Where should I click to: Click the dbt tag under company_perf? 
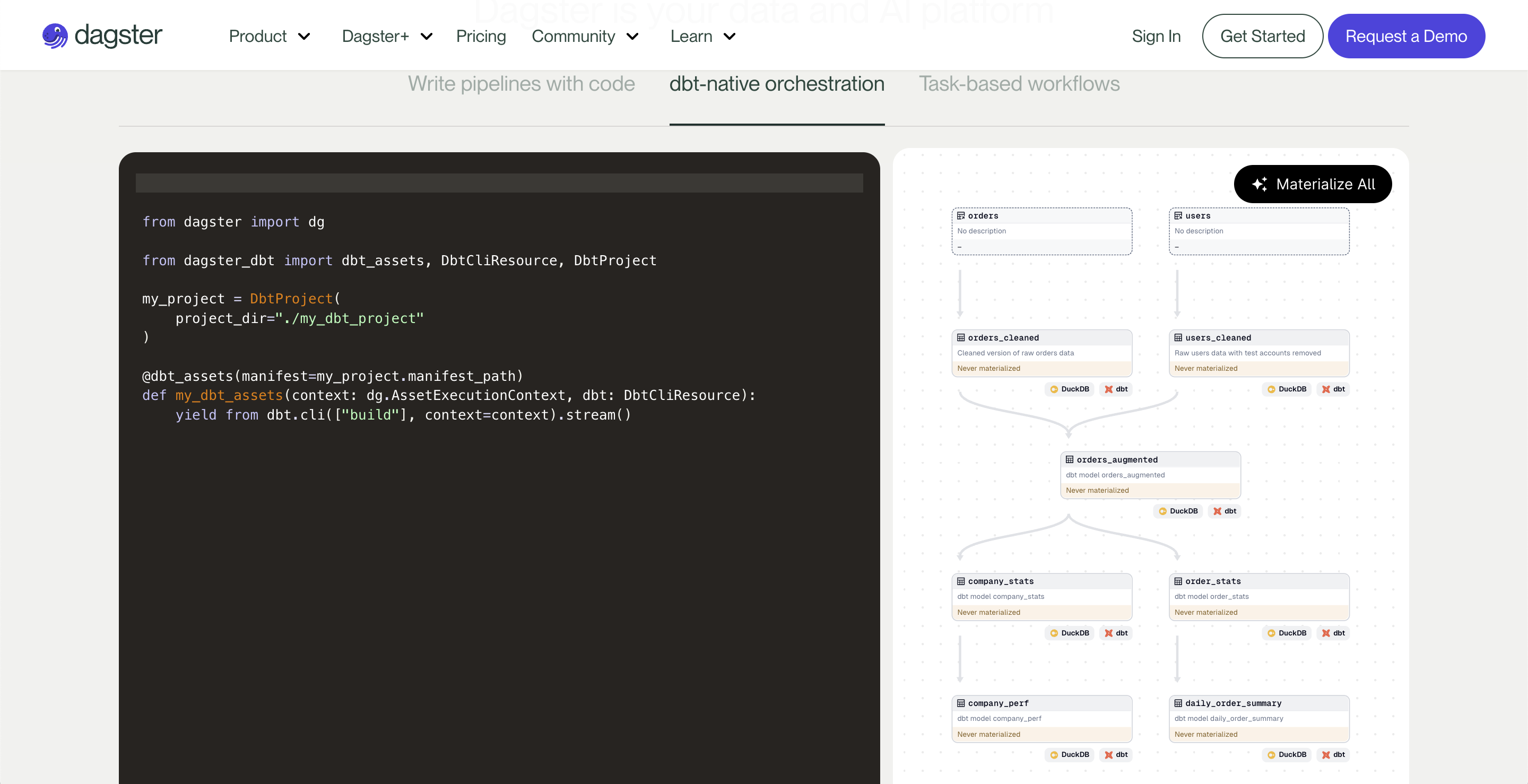pyautogui.click(x=1116, y=754)
